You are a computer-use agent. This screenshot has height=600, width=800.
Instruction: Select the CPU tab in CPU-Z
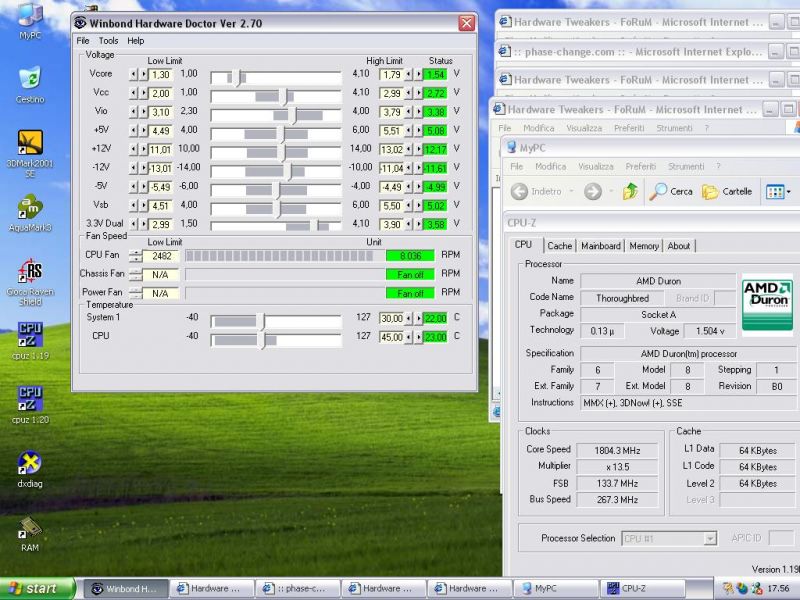[523, 245]
